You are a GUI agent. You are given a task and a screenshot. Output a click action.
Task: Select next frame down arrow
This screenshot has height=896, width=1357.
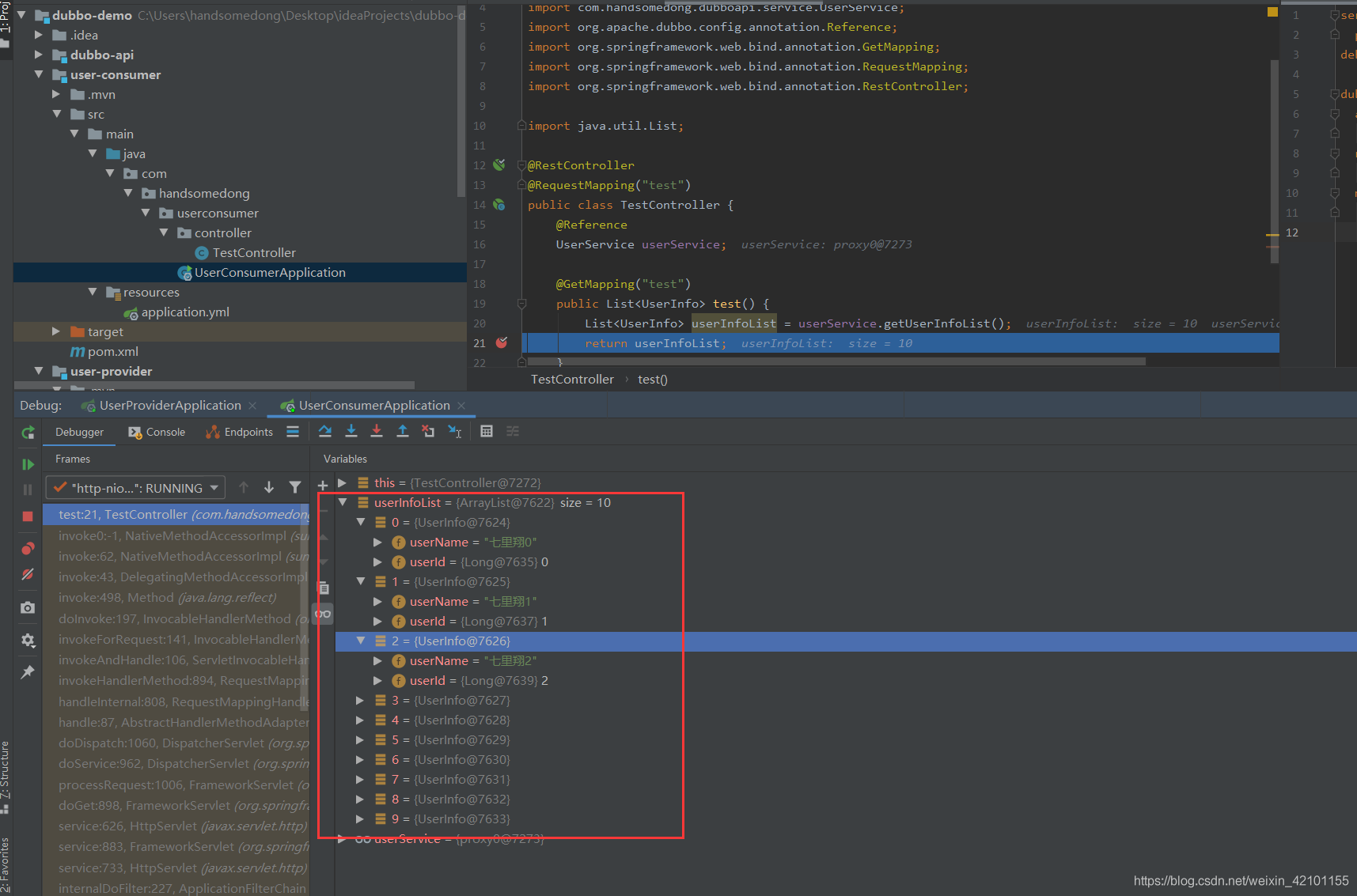[x=269, y=488]
